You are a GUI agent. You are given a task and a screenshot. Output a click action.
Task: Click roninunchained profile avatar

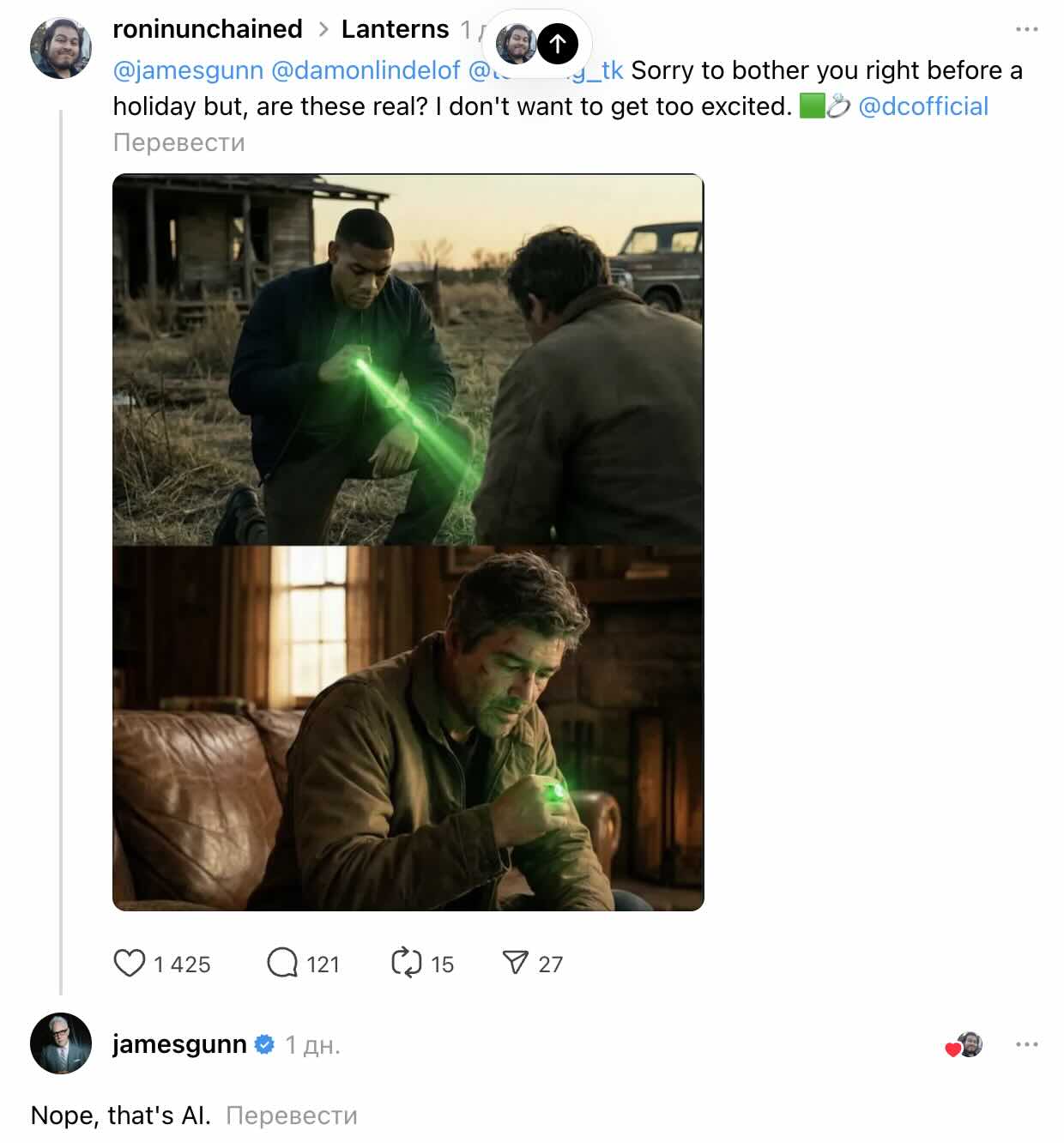pos(61,47)
